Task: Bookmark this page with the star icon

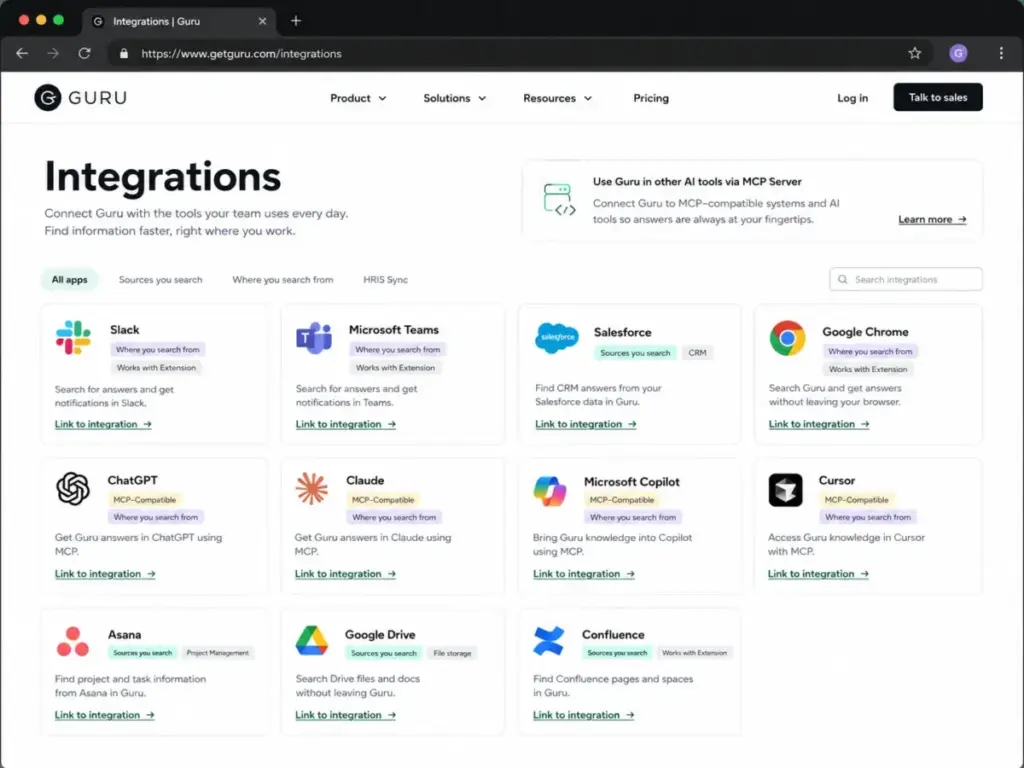Action: coord(914,54)
